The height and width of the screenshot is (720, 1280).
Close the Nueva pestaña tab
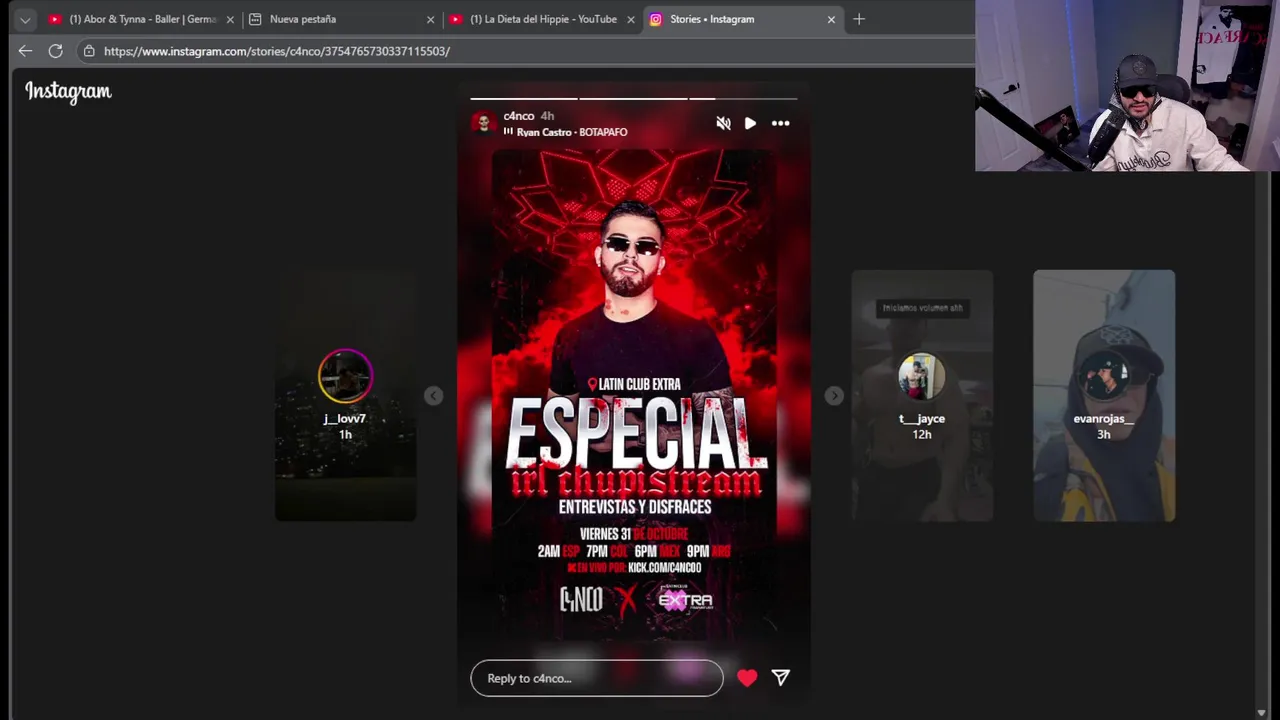coord(430,19)
